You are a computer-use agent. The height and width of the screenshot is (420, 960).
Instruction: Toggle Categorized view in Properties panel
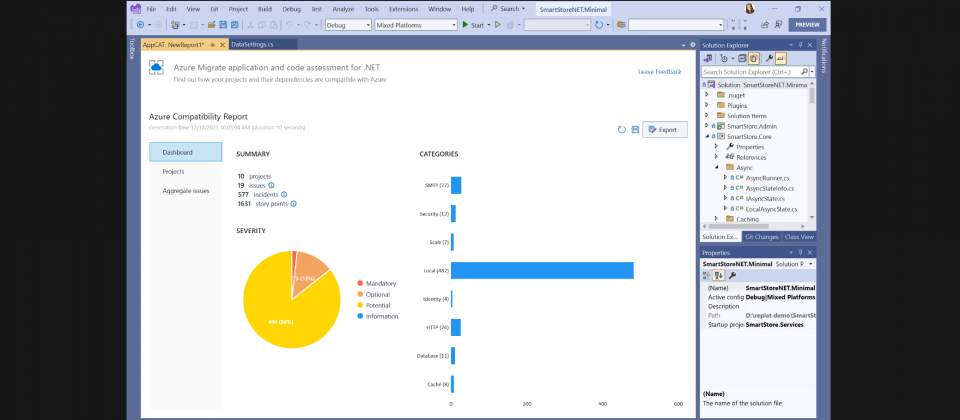pos(707,276)
